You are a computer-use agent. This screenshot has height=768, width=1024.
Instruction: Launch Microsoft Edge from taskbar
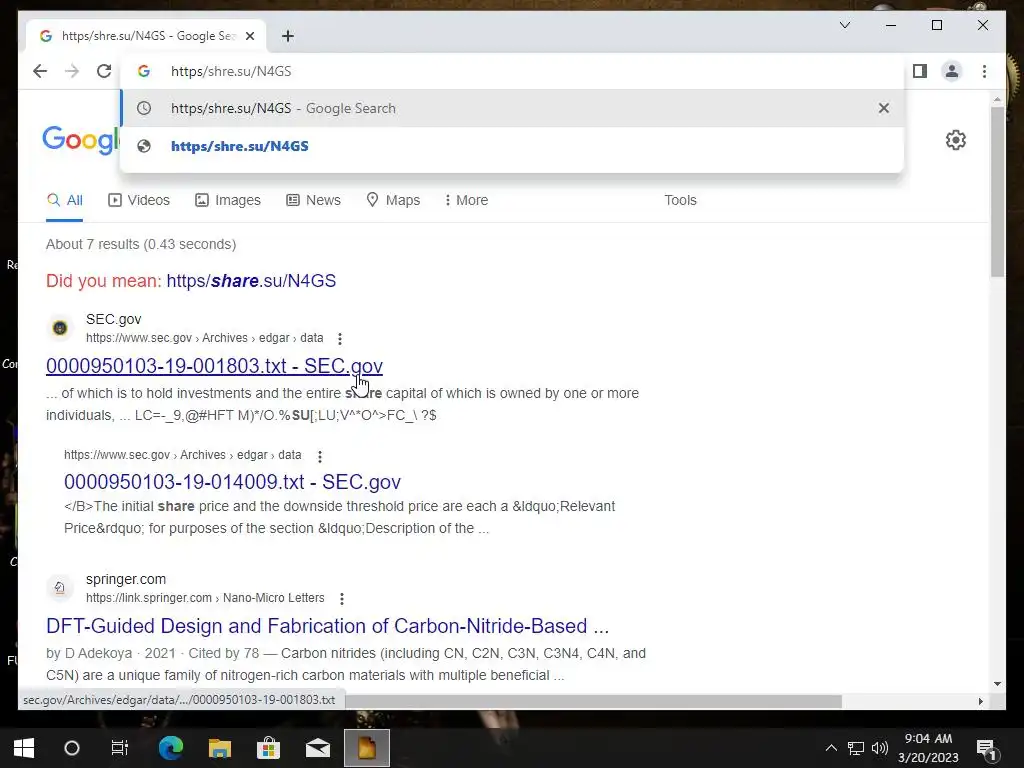[171, 748]
